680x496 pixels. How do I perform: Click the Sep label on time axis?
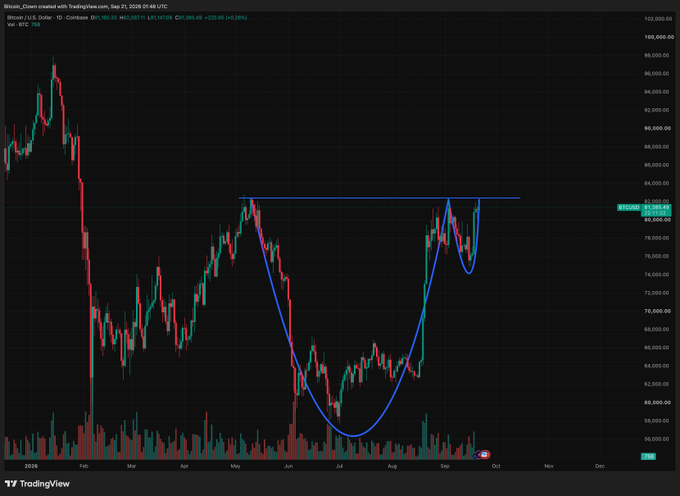point(445,466)
